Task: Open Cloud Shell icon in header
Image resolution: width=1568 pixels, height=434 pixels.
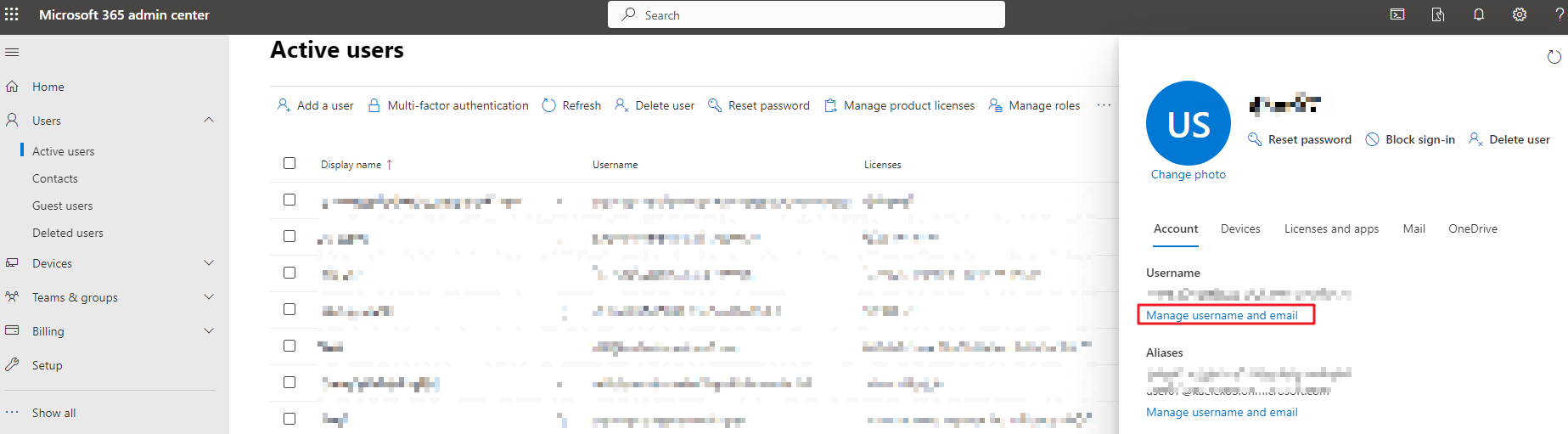Action: tap(1397, 14)
